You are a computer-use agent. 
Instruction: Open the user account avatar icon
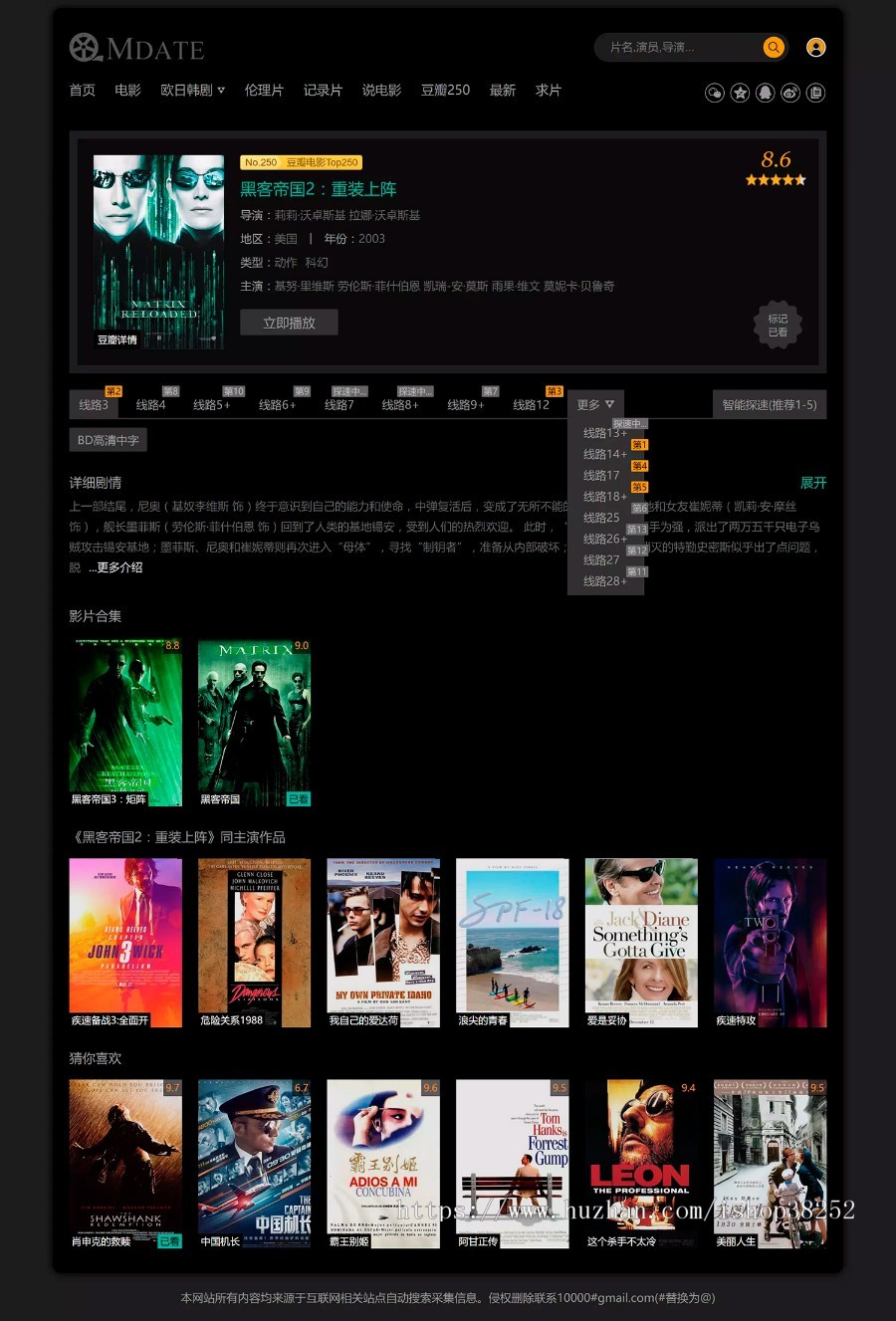815,47
